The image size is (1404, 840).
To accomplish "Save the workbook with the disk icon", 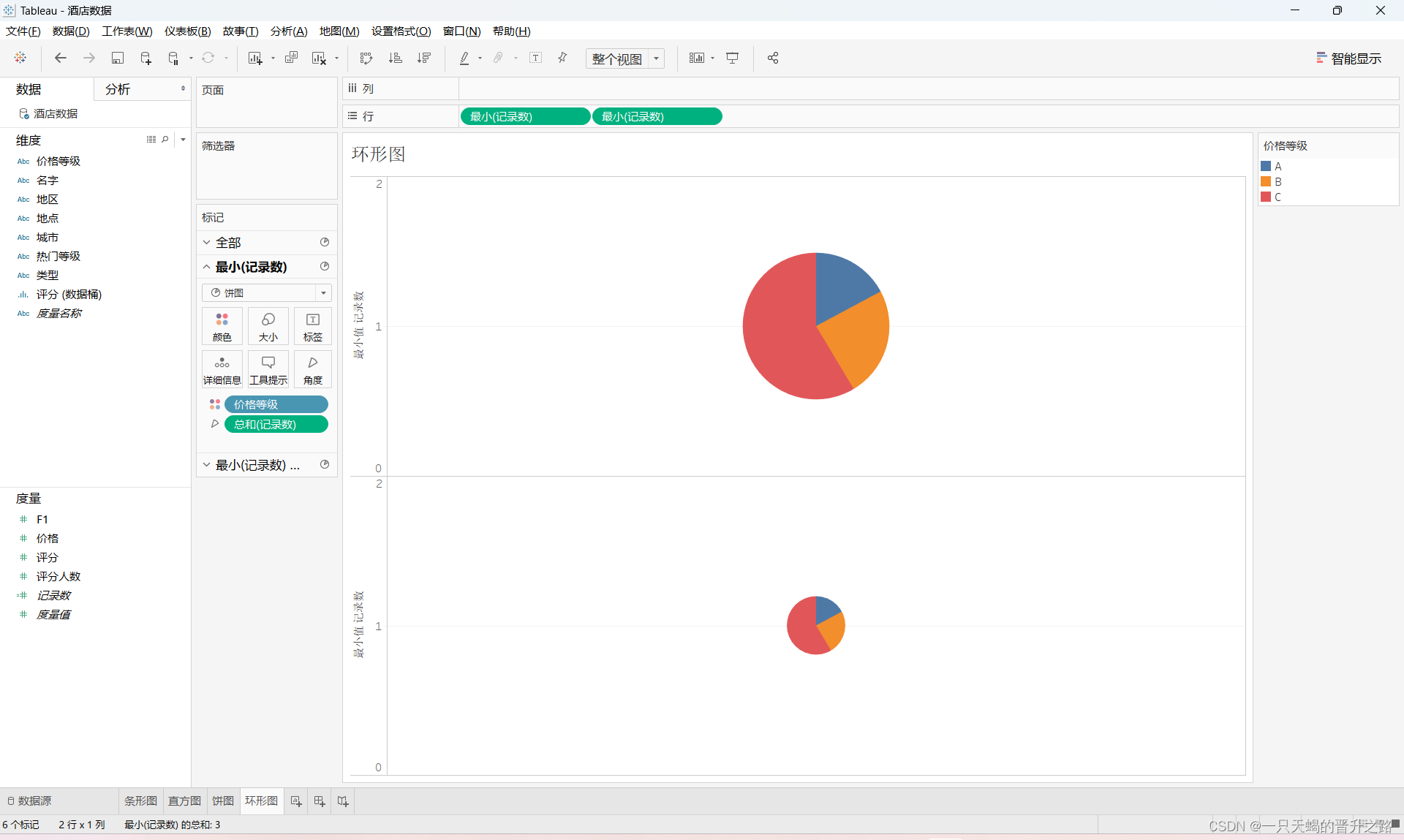I will 117,58.
